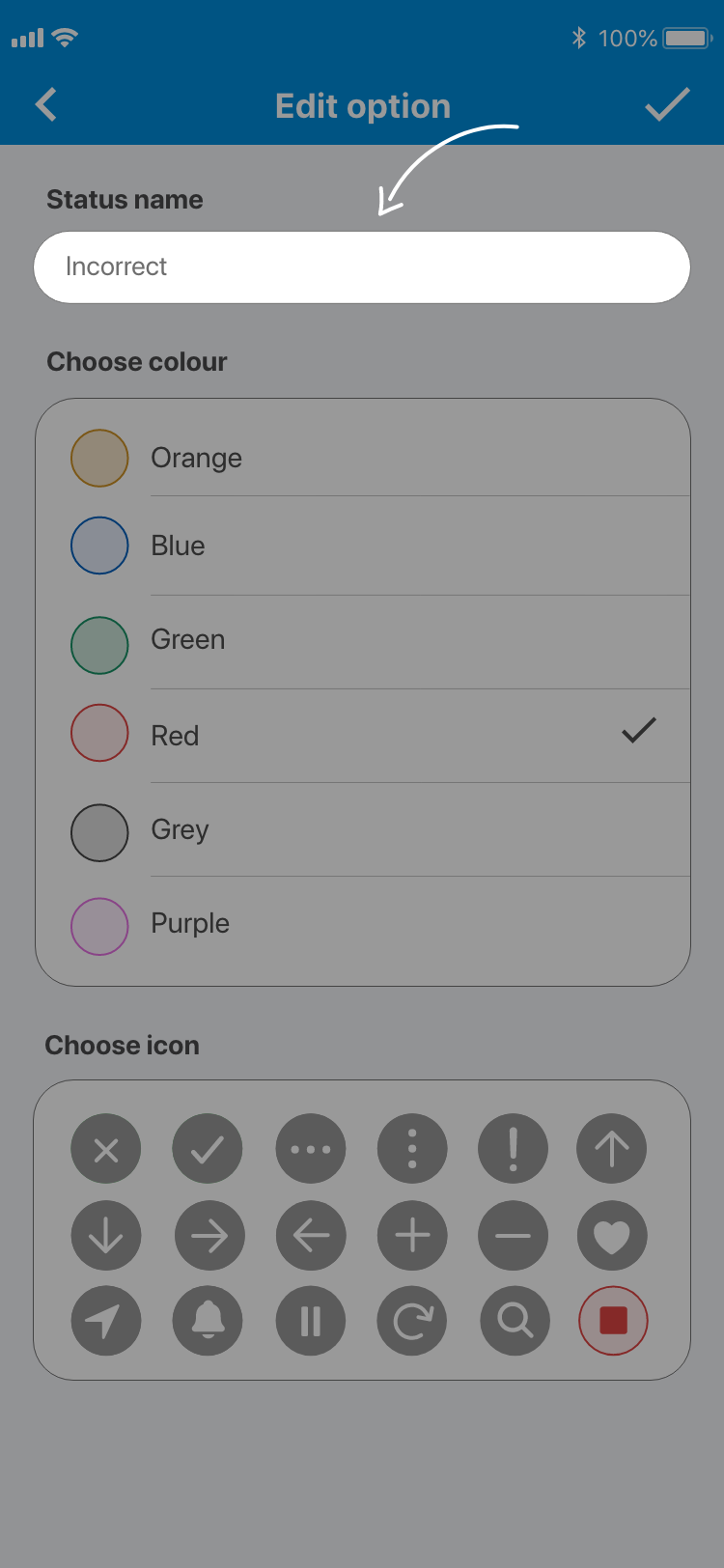The width and height of the screenshot is (724, 1568).
Task: Focus the Status name text field
Action: (362, 267)
